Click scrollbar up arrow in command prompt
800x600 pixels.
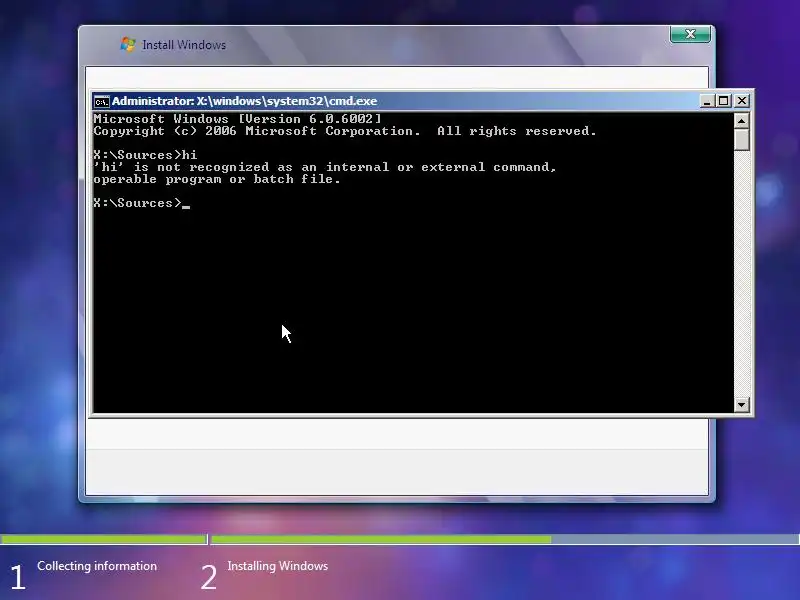point(741,121)
